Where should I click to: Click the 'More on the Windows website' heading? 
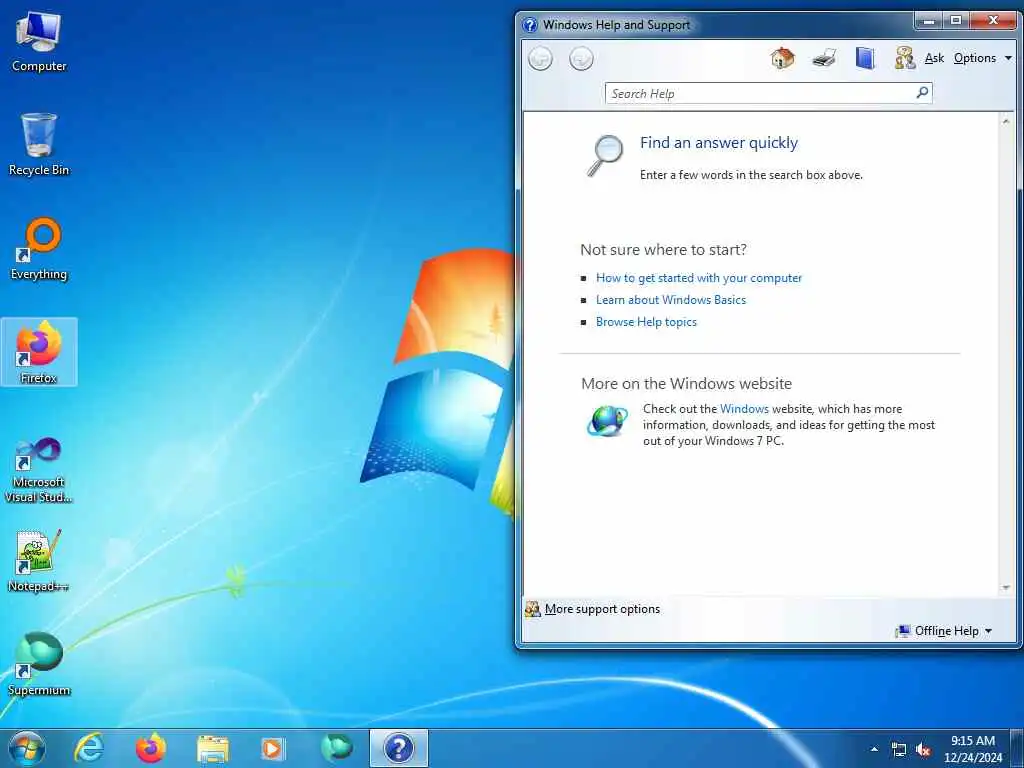point(686,383)
